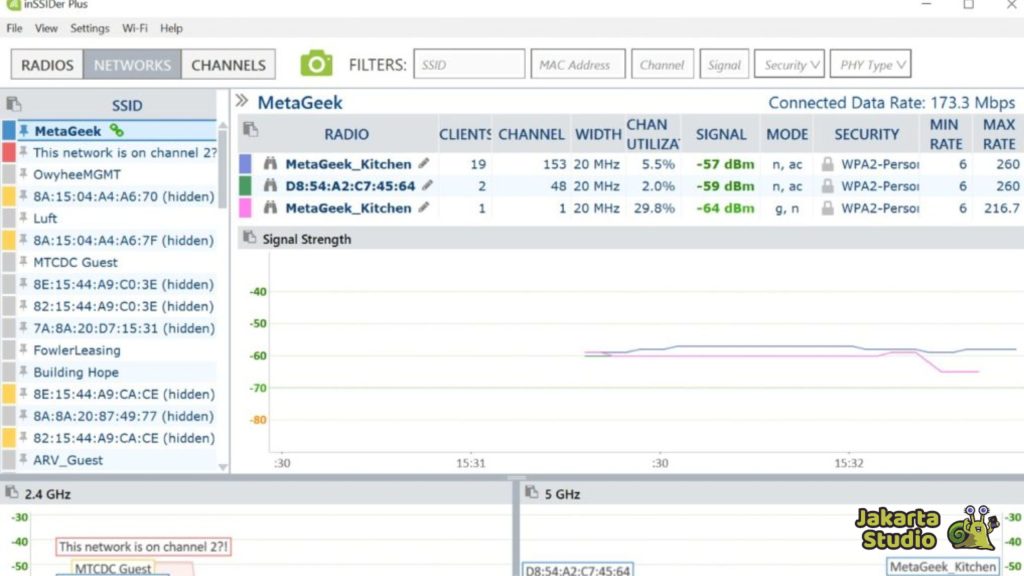The width and height of the screenshot is (1024, 576).
Task: Click the copy icon beside SSID header
Action: pos(14,104)
